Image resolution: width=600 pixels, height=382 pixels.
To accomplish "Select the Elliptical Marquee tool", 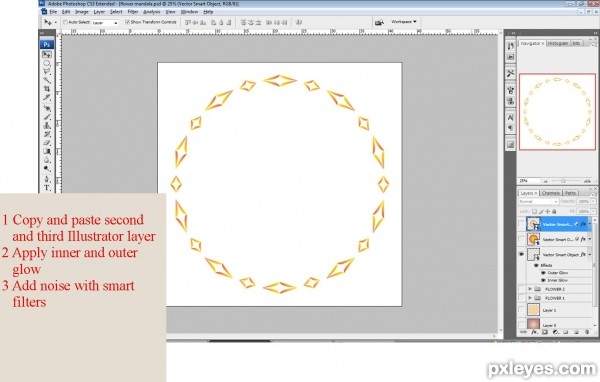I will click(x=47, y=63).
